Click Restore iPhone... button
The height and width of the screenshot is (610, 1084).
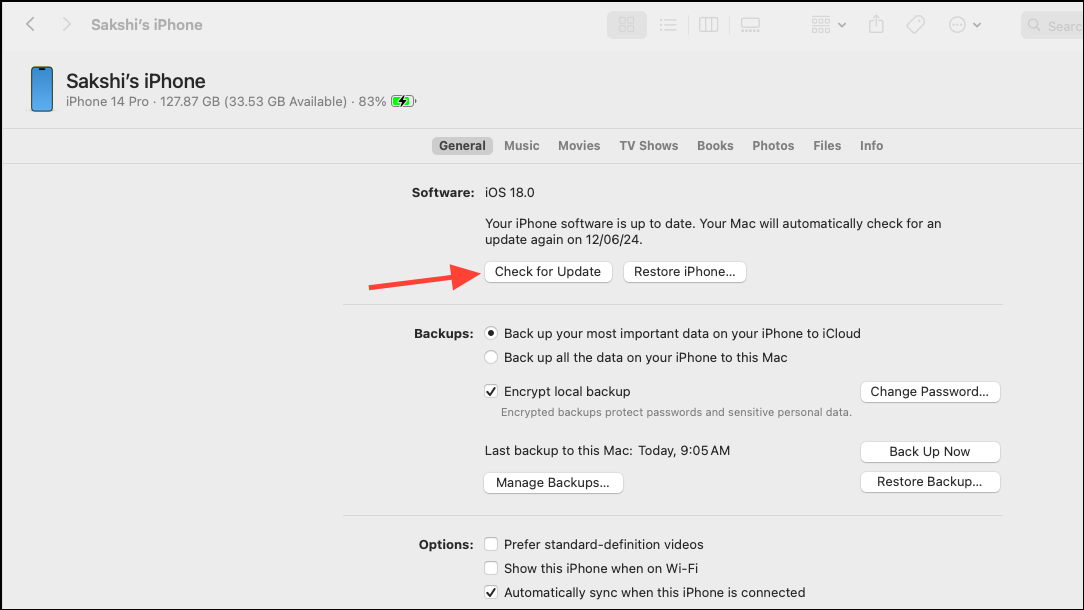coord(684,272)
